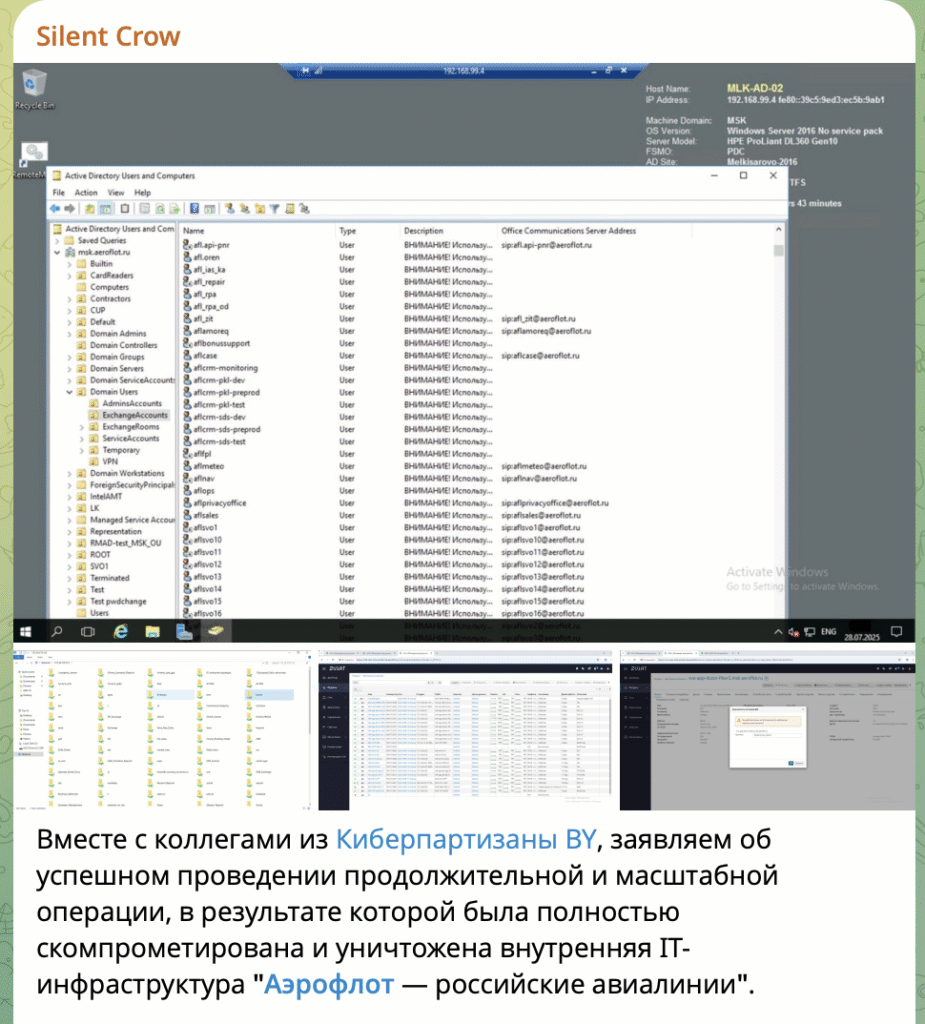This screenshot has height=1024, width=925.
Task: Click the Windows Start button
Action: tap(25, 632)
